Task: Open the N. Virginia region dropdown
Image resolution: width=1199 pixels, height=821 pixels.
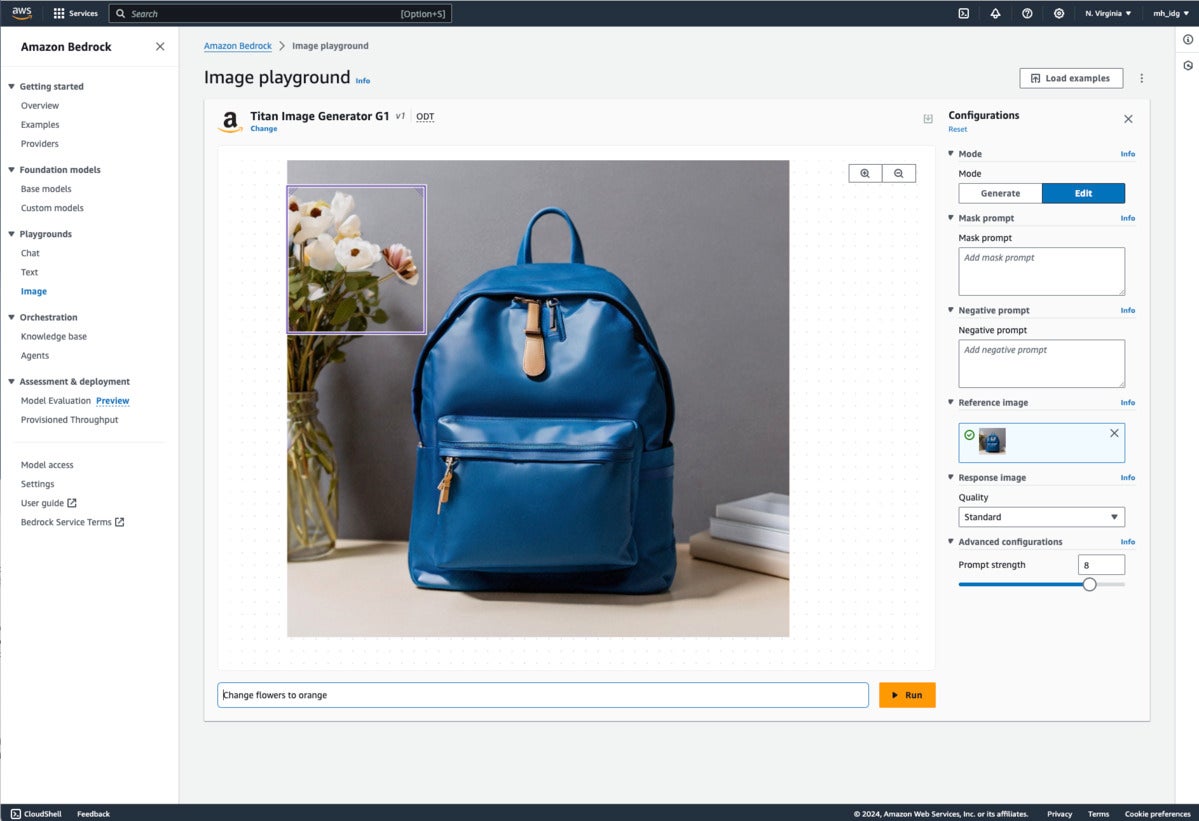Action: [1107, 13]
